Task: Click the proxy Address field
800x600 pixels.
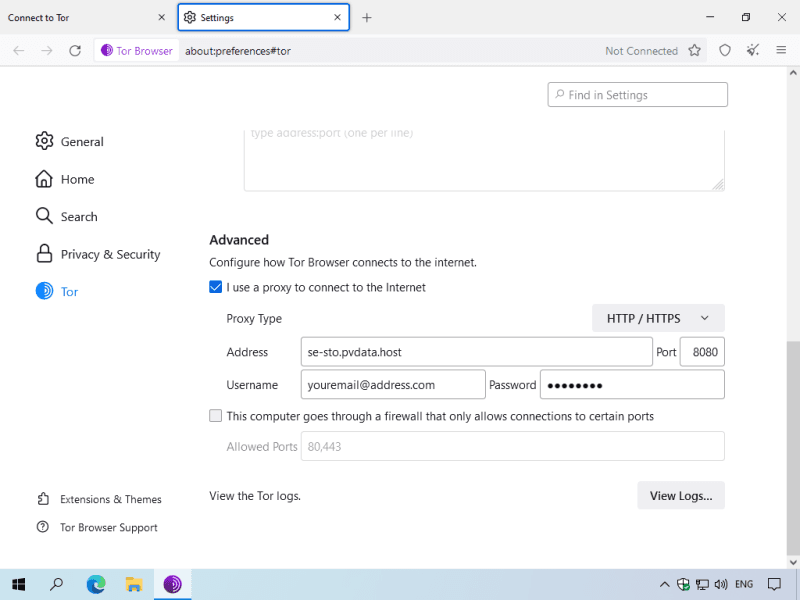Action: tap(477, 352)
